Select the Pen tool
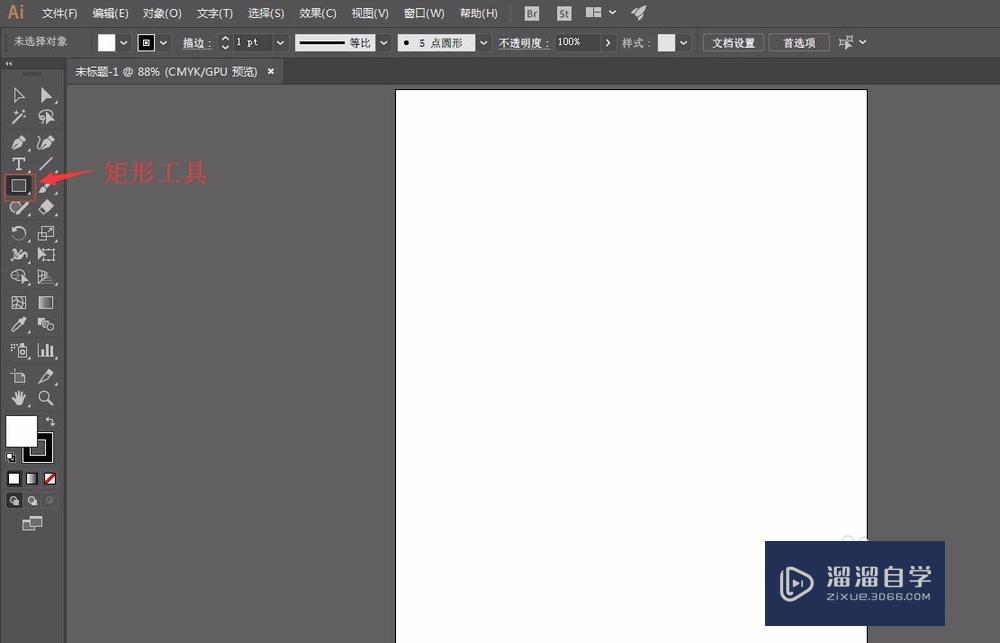 pos(18,143)
